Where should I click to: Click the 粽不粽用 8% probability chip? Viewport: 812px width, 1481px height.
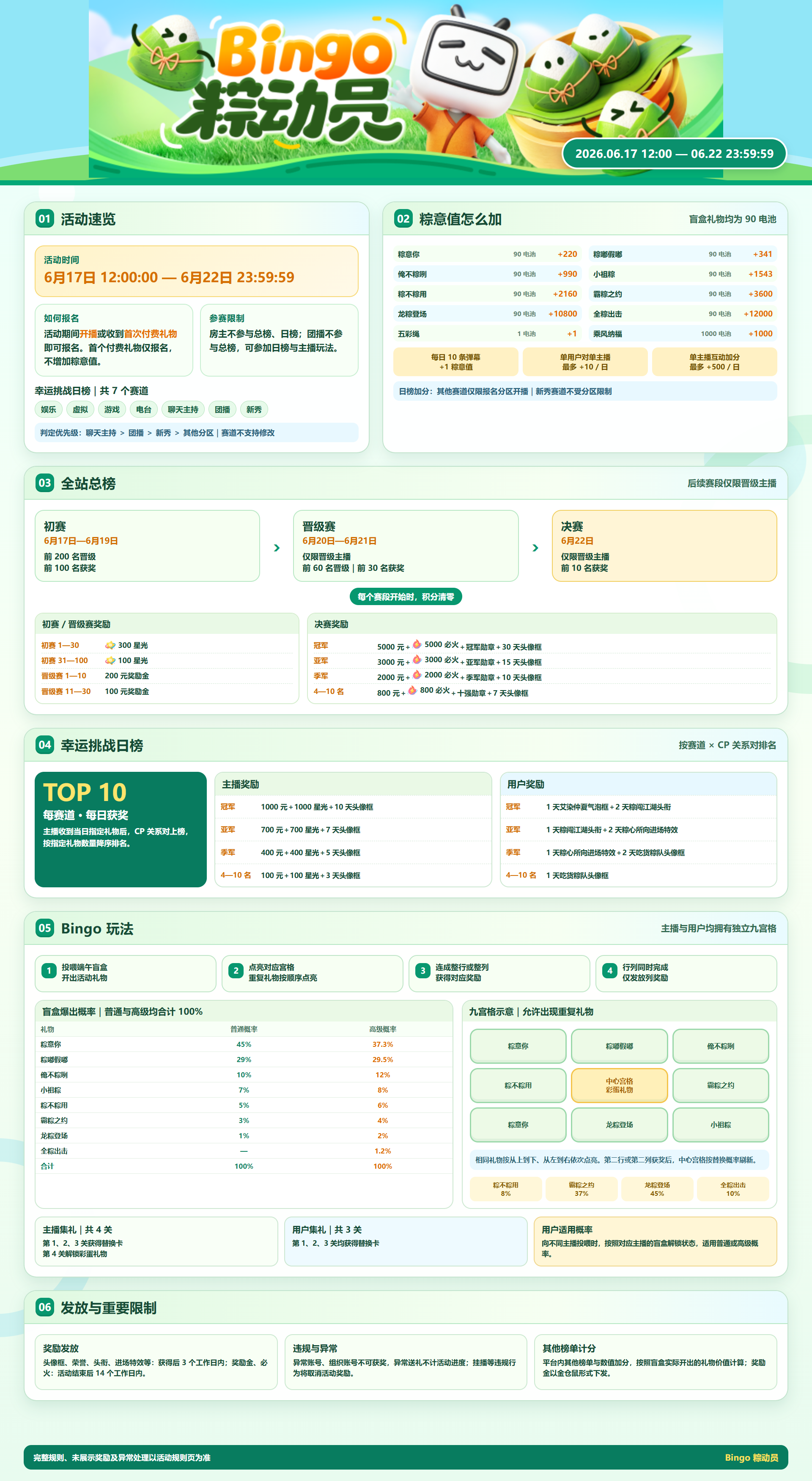[506, 1189]
